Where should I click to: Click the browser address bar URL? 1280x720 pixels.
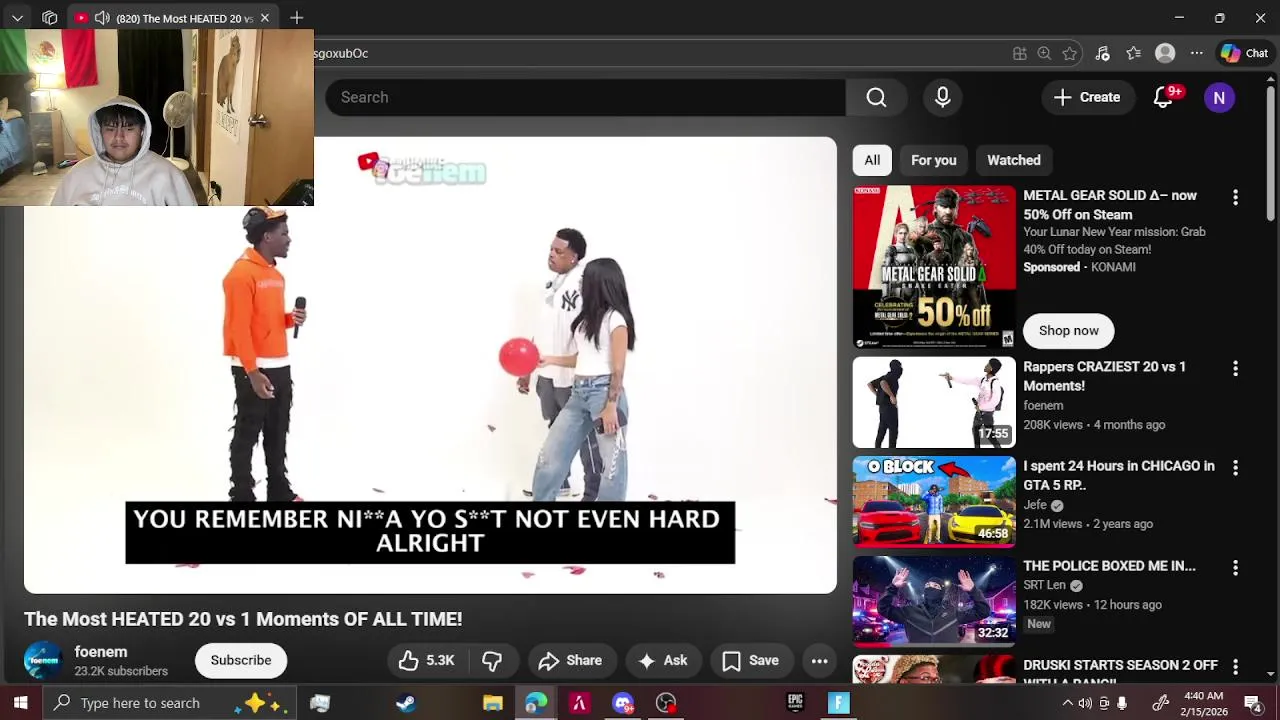(342, 54)
